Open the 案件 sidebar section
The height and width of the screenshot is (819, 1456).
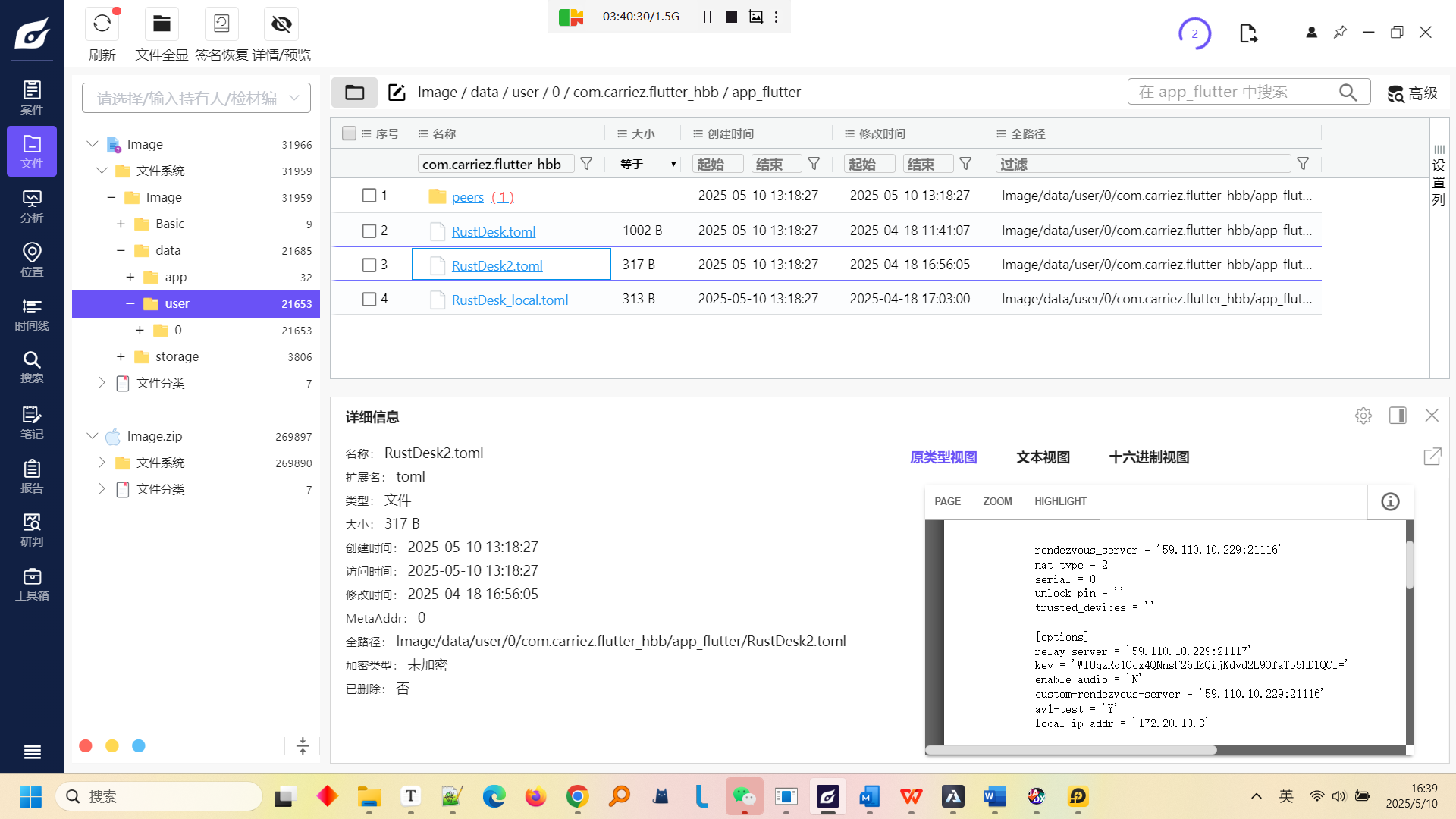[x=32, y=98]
